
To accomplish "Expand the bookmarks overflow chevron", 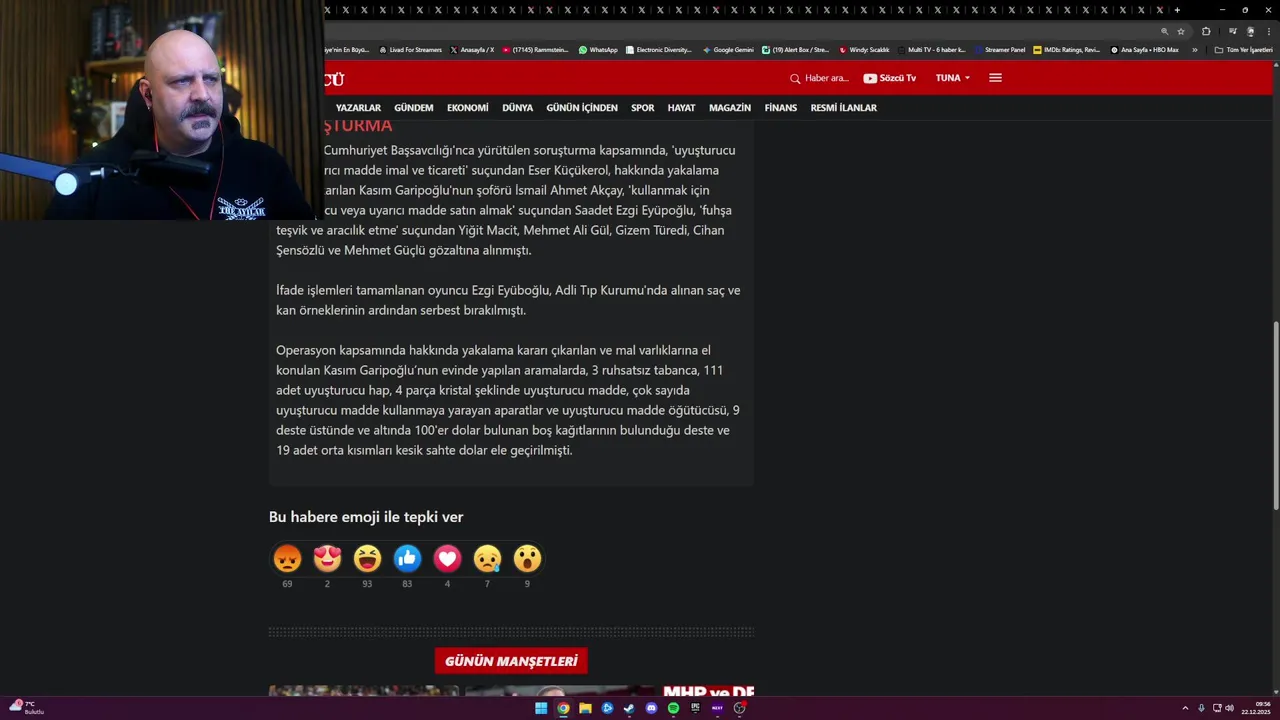I will pyautogui.click(x=1194, y=50).
